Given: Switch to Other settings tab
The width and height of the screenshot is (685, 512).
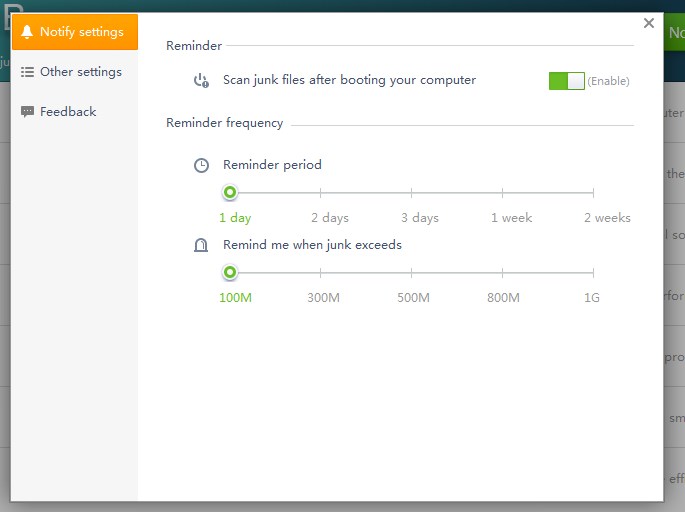Looking at the screenshot, I should click(x=75, y=72).
